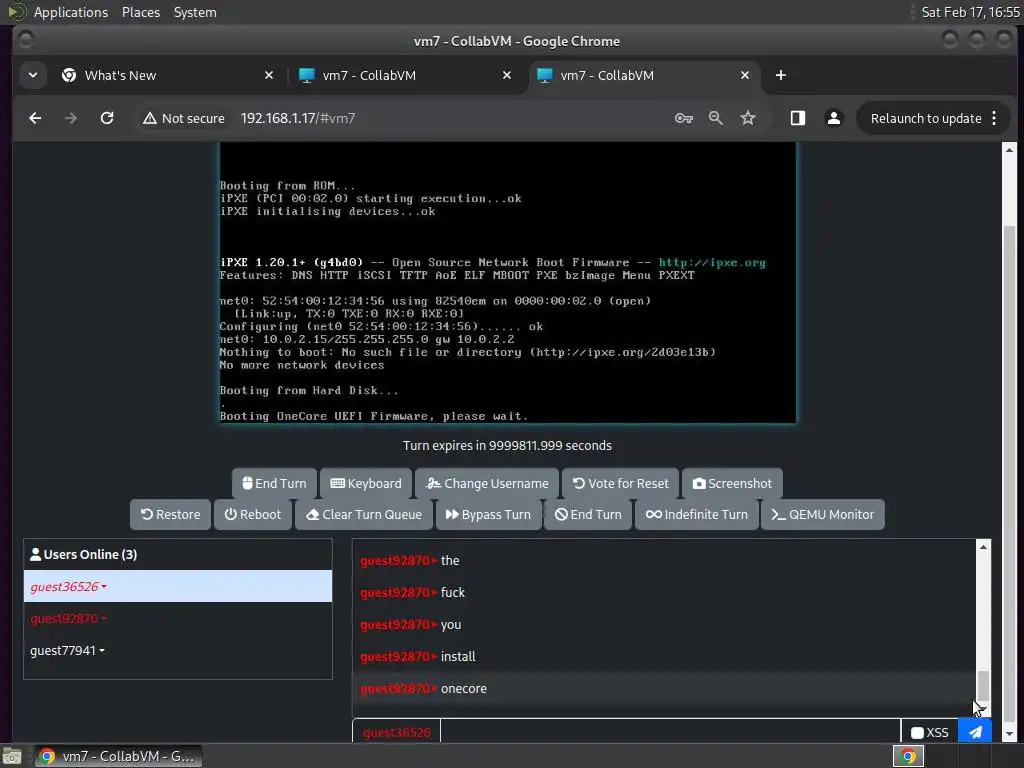The width and height of the screenshot is (1024, 768).
Task: Open the guest77941 user dropdown
Action: [67, 650]
